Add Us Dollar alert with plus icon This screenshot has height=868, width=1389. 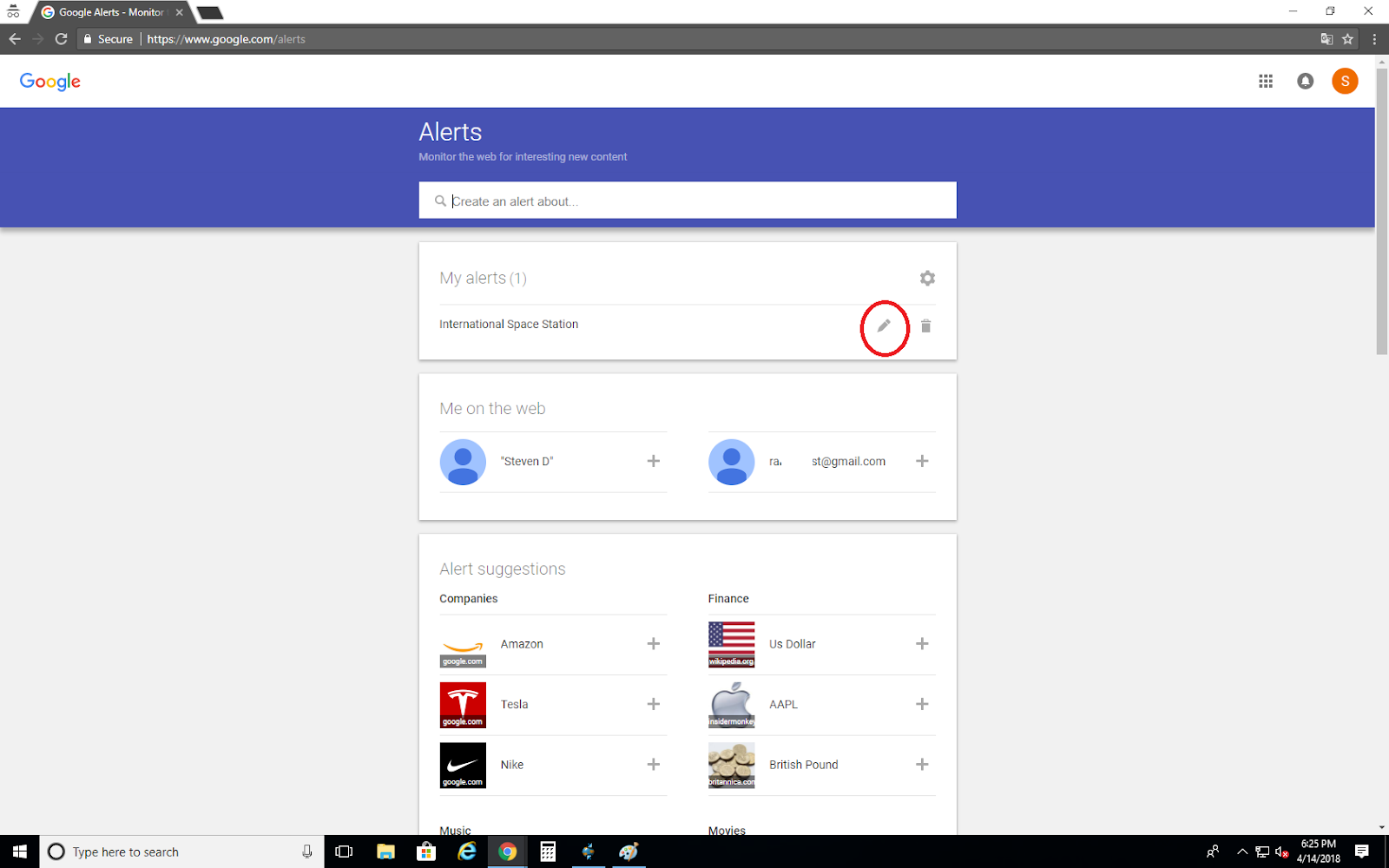(x=922, y=643)
